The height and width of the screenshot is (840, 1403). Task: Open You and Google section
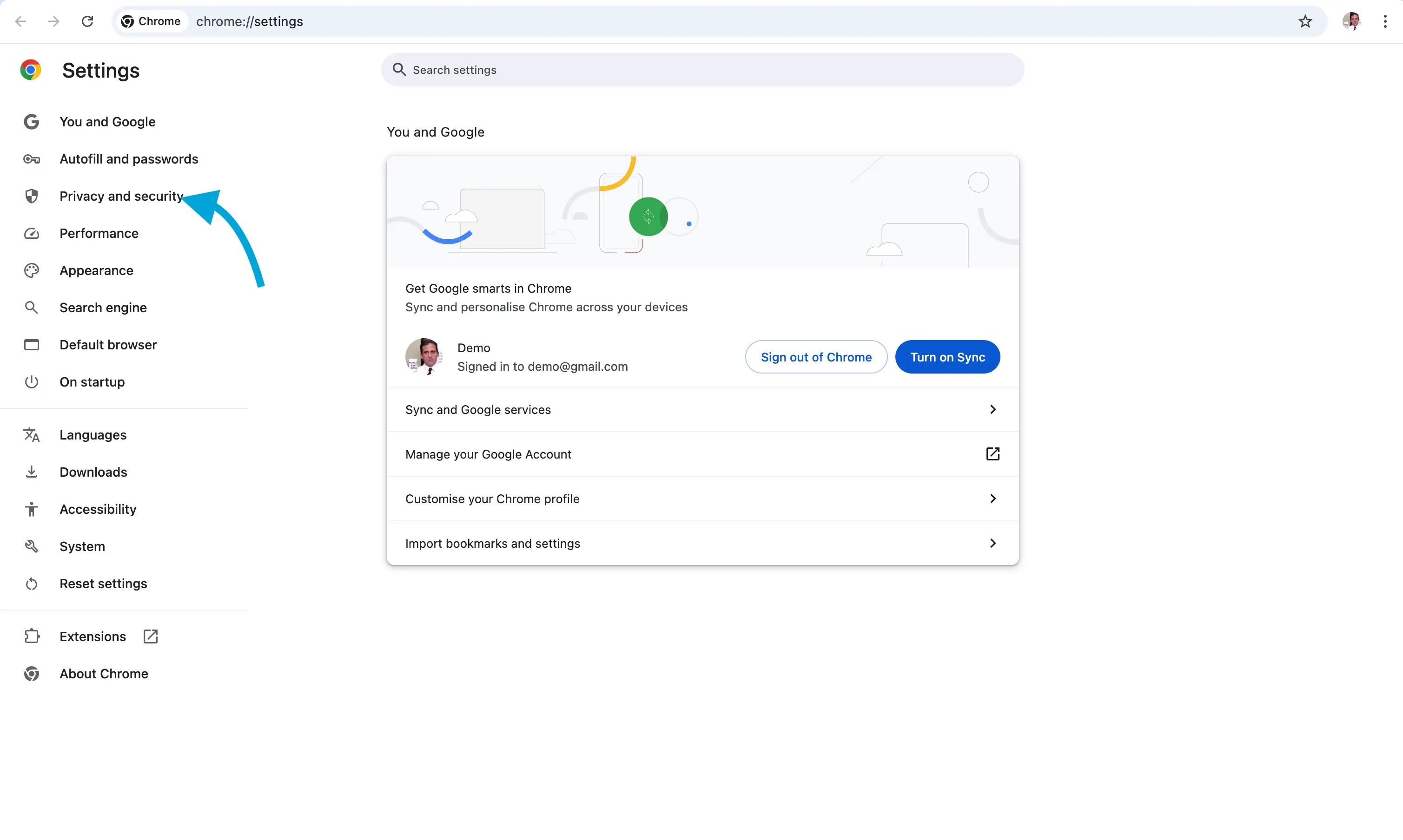[x=107, y=122]
